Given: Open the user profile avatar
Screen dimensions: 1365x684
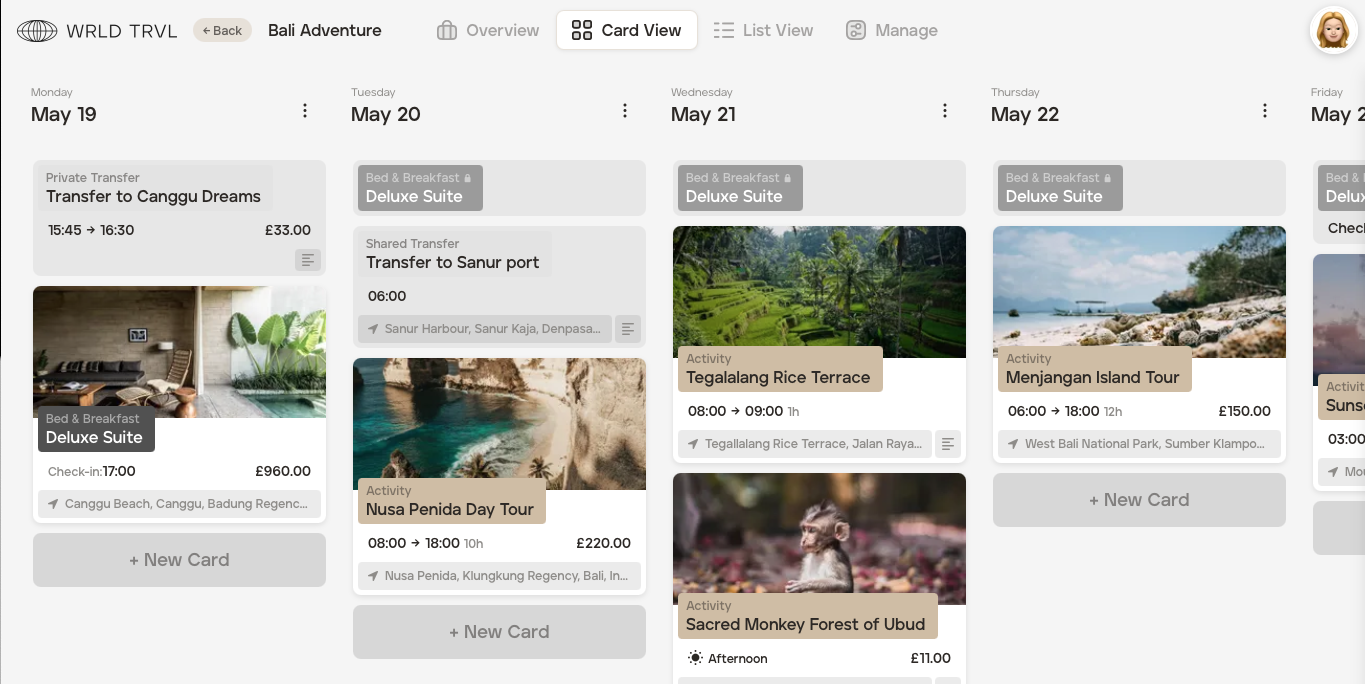Looking at the screenshot, I should coord(1333,30).
